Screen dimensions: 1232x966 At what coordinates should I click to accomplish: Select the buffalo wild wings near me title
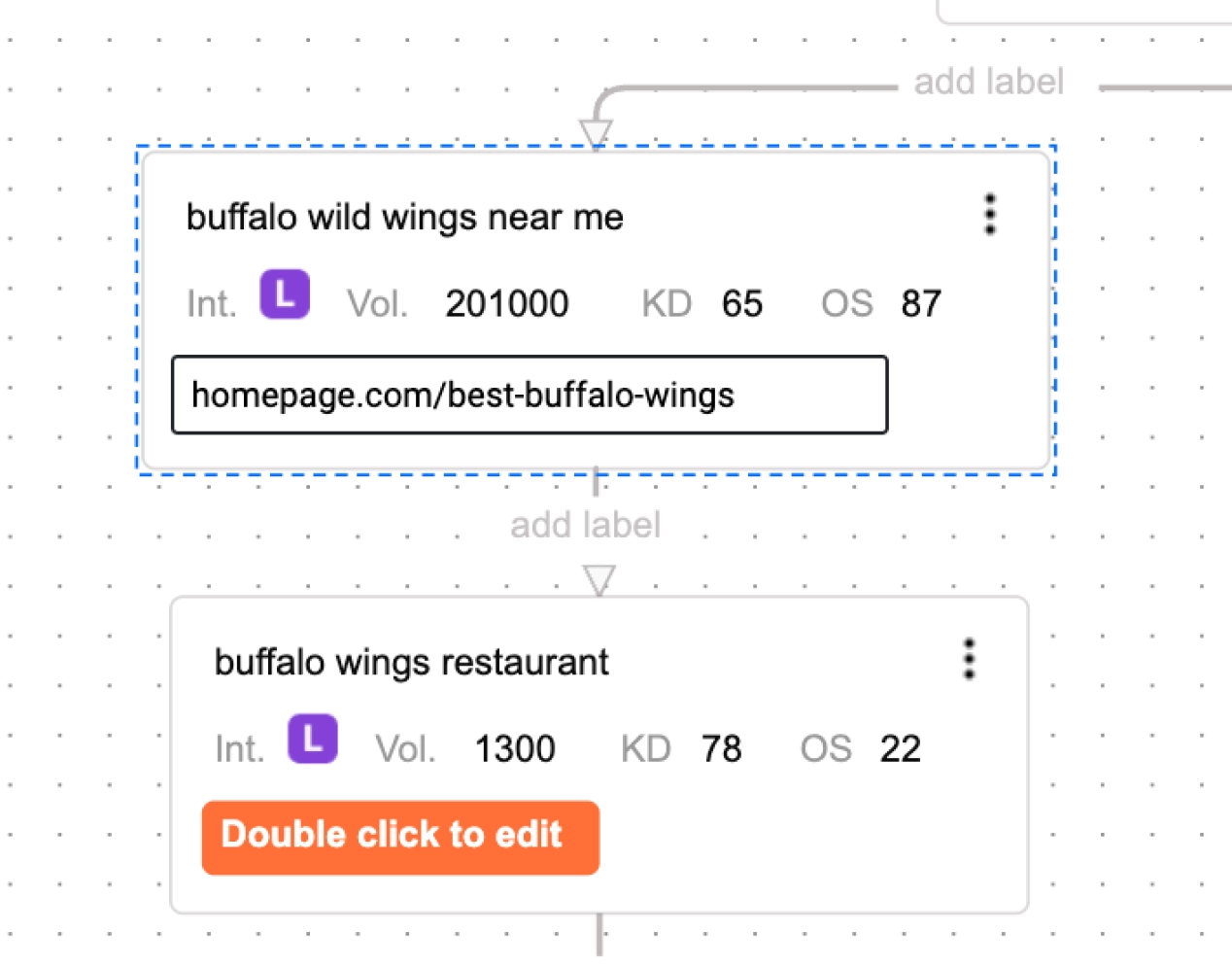(405, 217)
